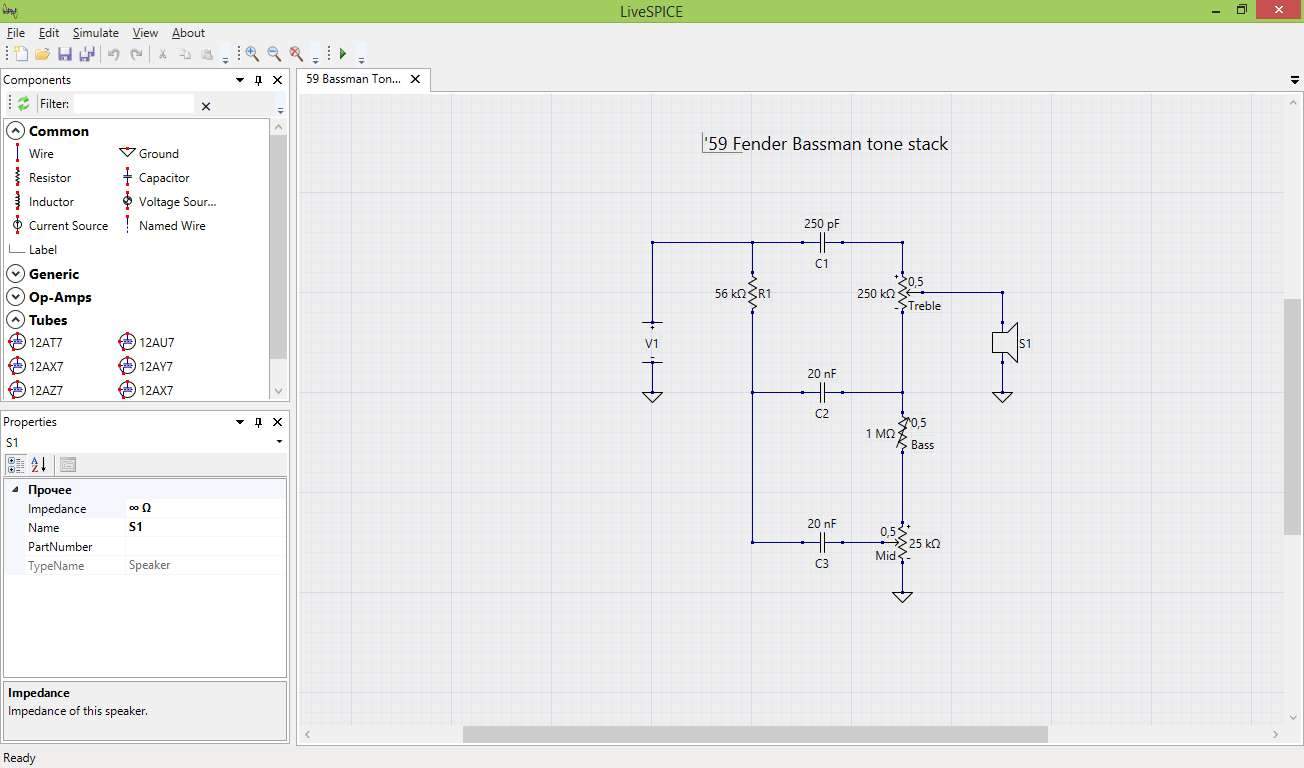Sort properties alphabetically
The width and height of the screenshot is (1304, 768).
coord(38,465)
